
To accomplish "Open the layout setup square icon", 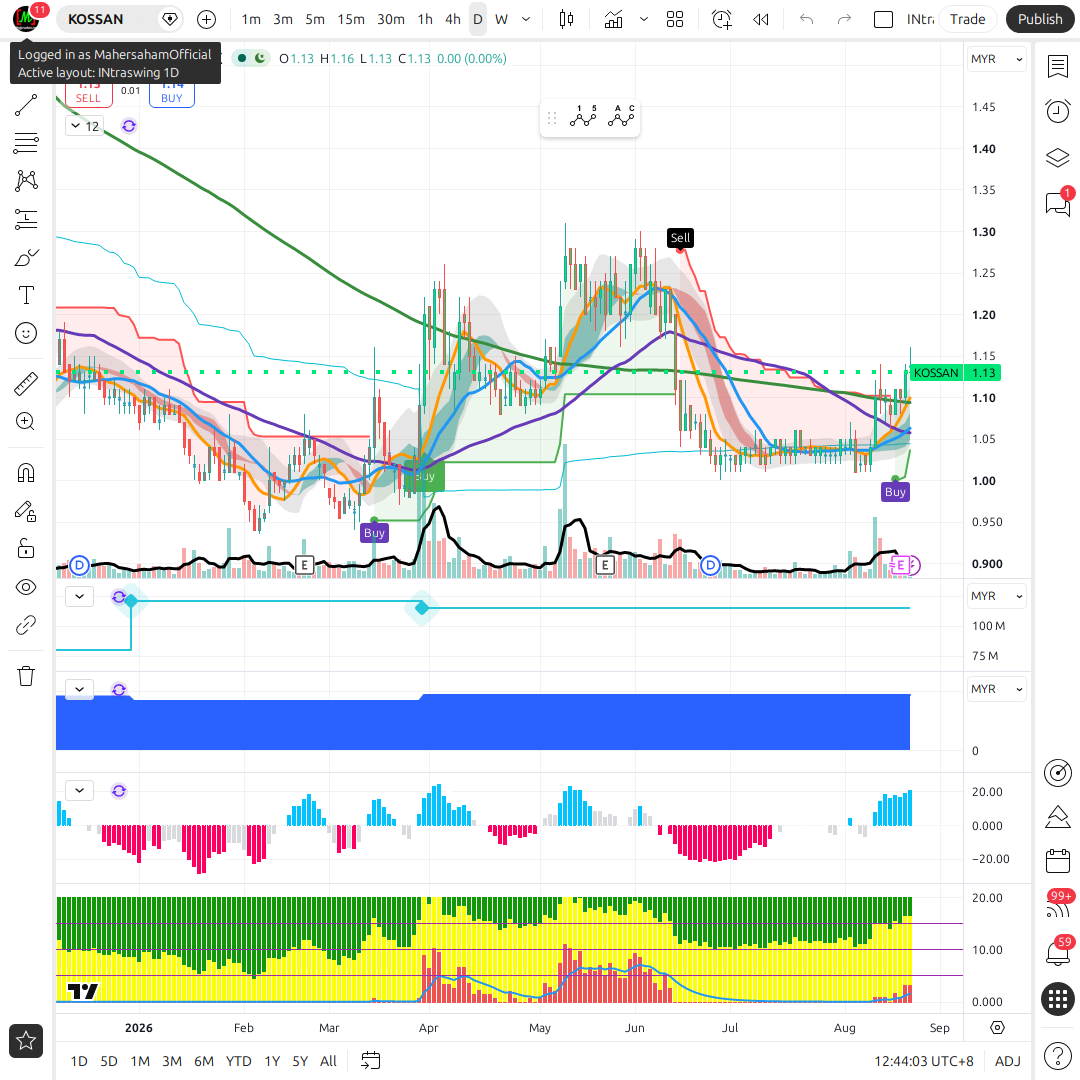I will tap(883, 19).
